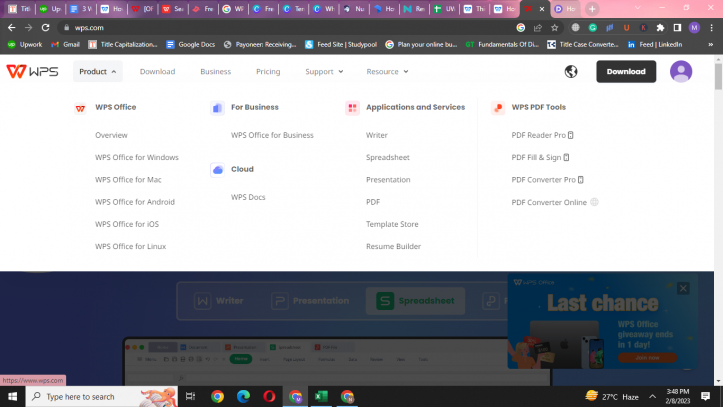Select the Presentation tab on the page
This screenshot has height=407, width=723.
[x=310, y=301]
